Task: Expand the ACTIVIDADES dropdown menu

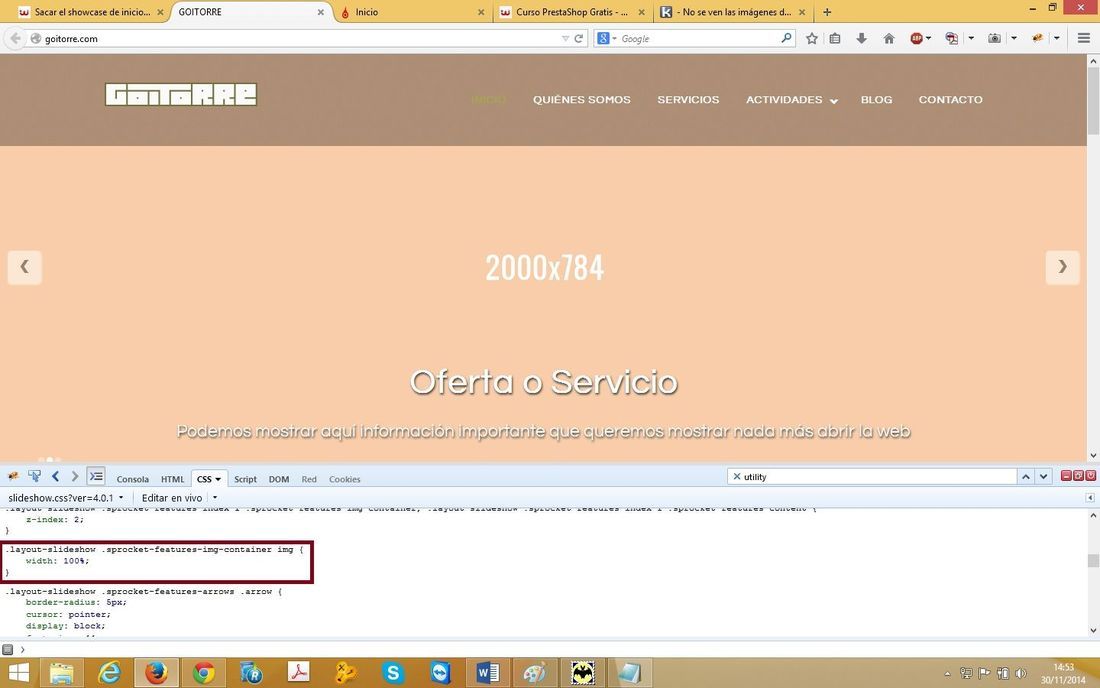Action: [791, 100]
